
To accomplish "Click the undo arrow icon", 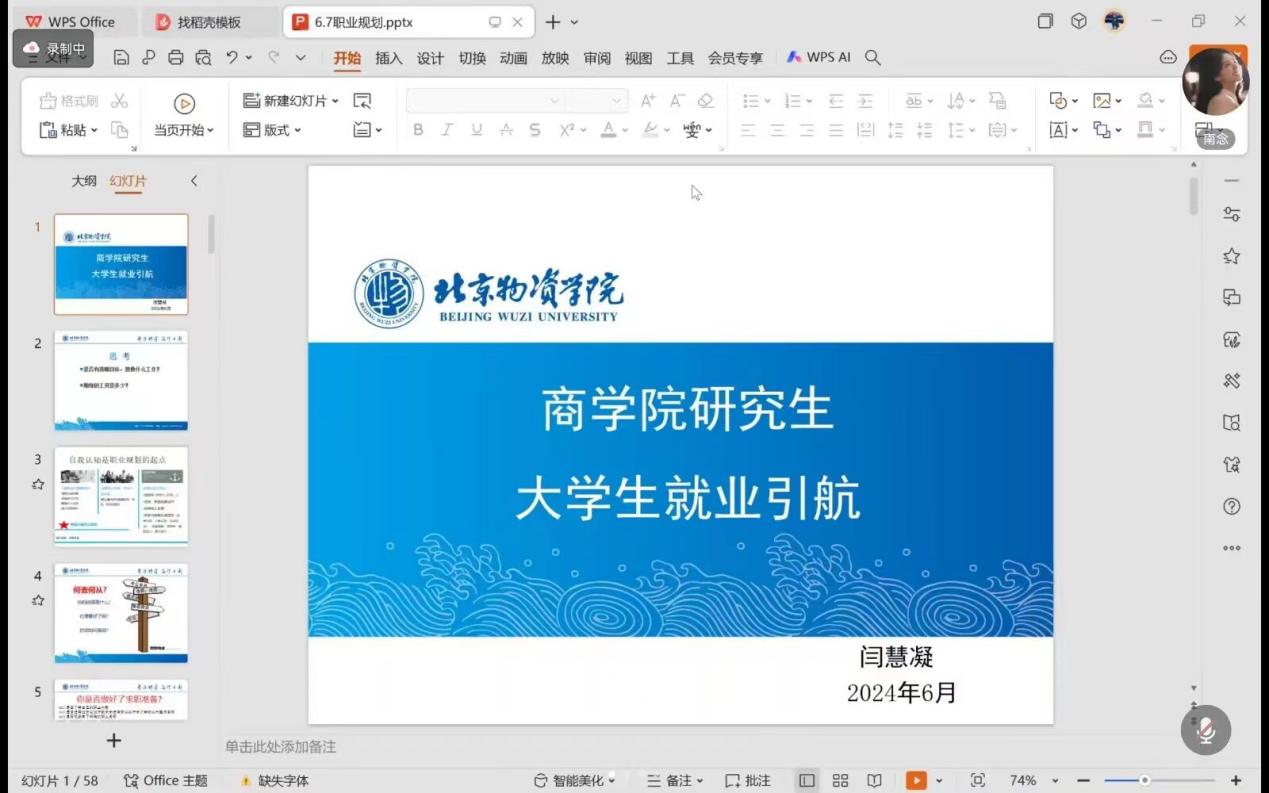I will point(232,58).
